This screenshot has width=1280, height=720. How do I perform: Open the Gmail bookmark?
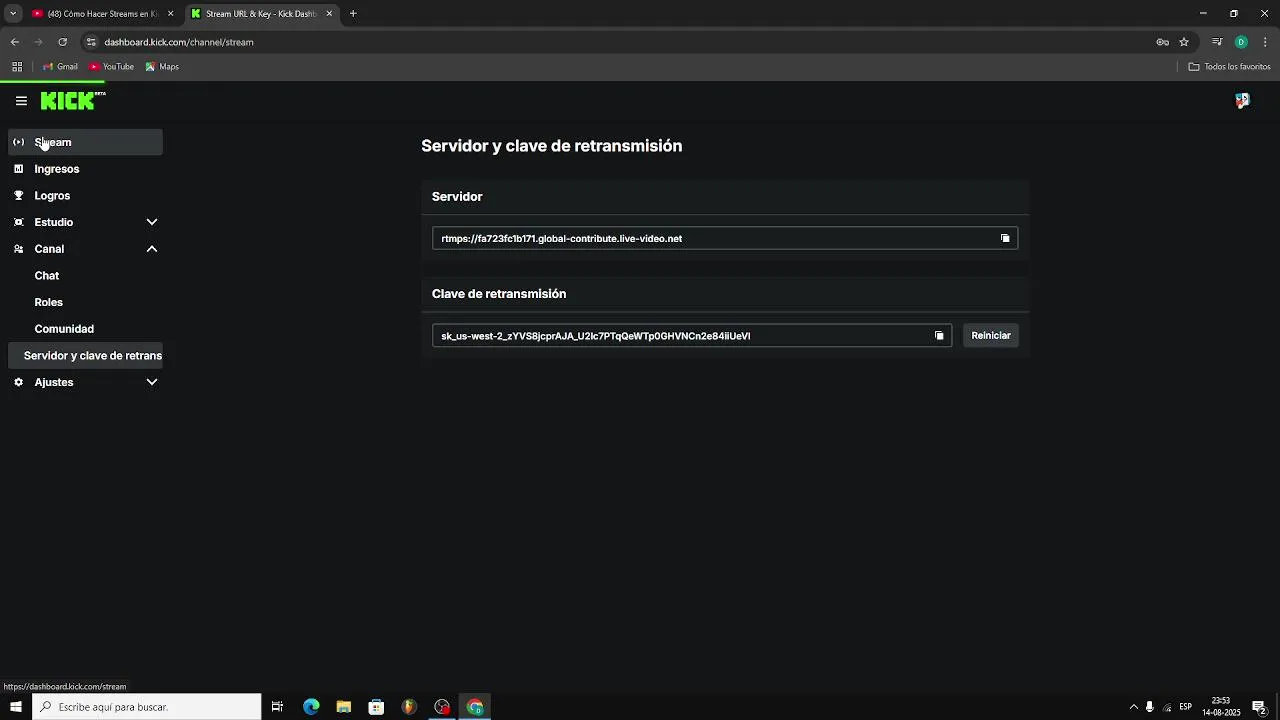60,67
